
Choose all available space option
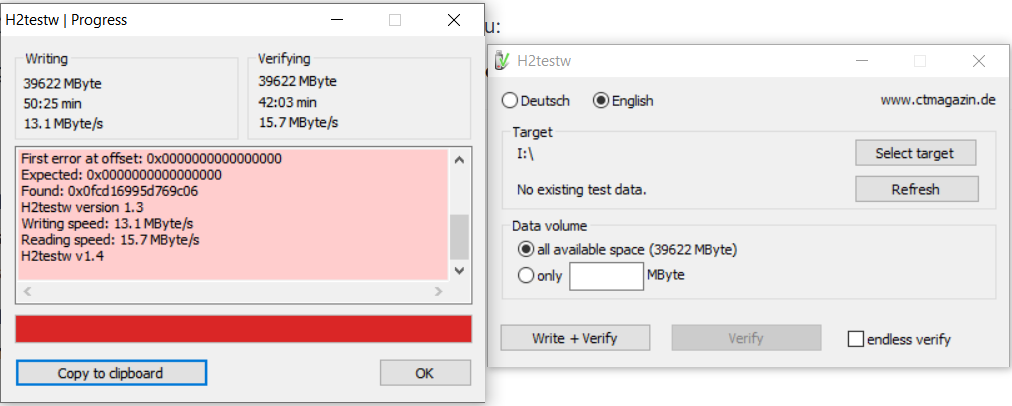click(628, 249)
